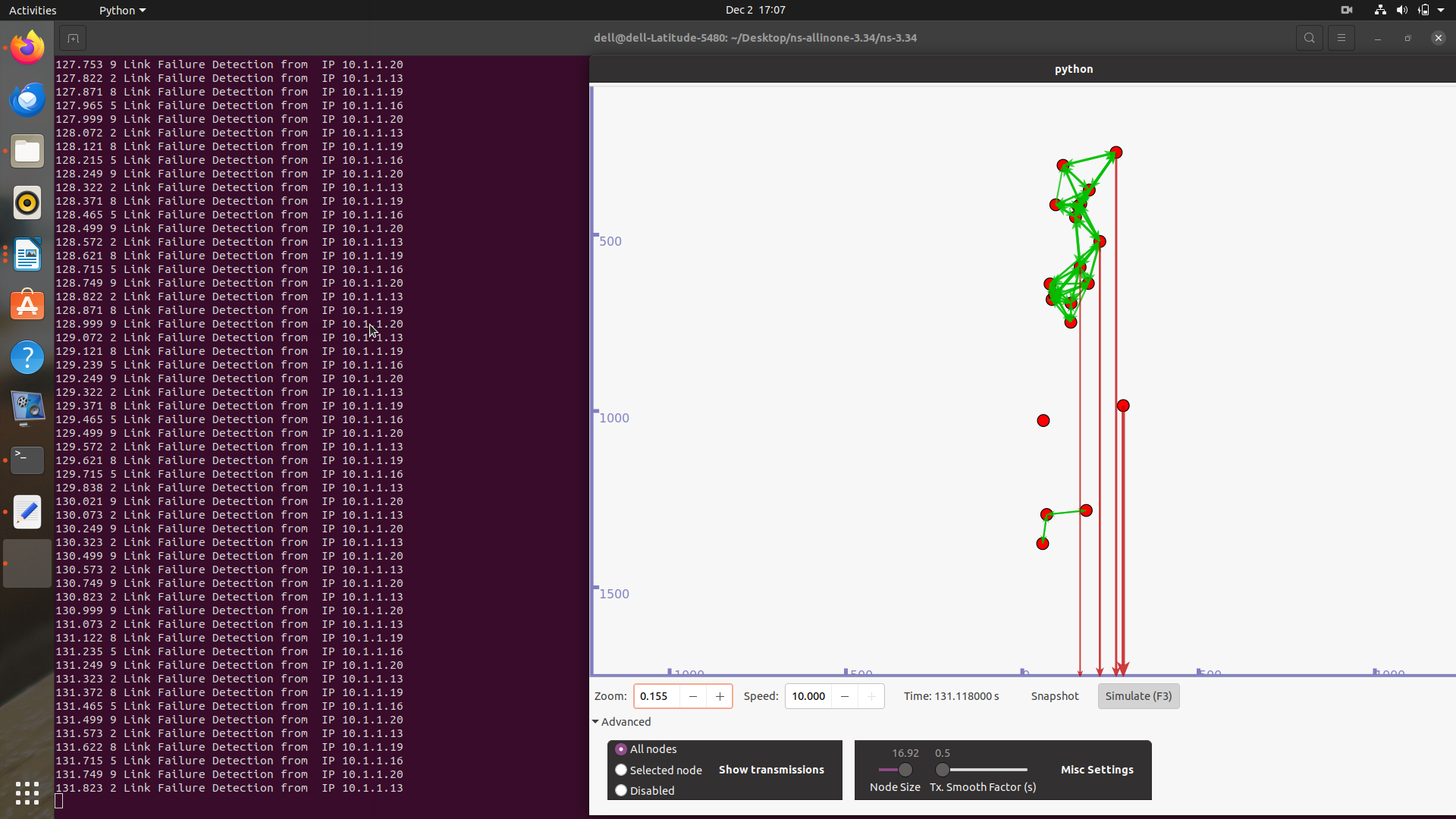Open the terminal search icon
This screenshot has height=819, width=1456.
(1309, 38)
